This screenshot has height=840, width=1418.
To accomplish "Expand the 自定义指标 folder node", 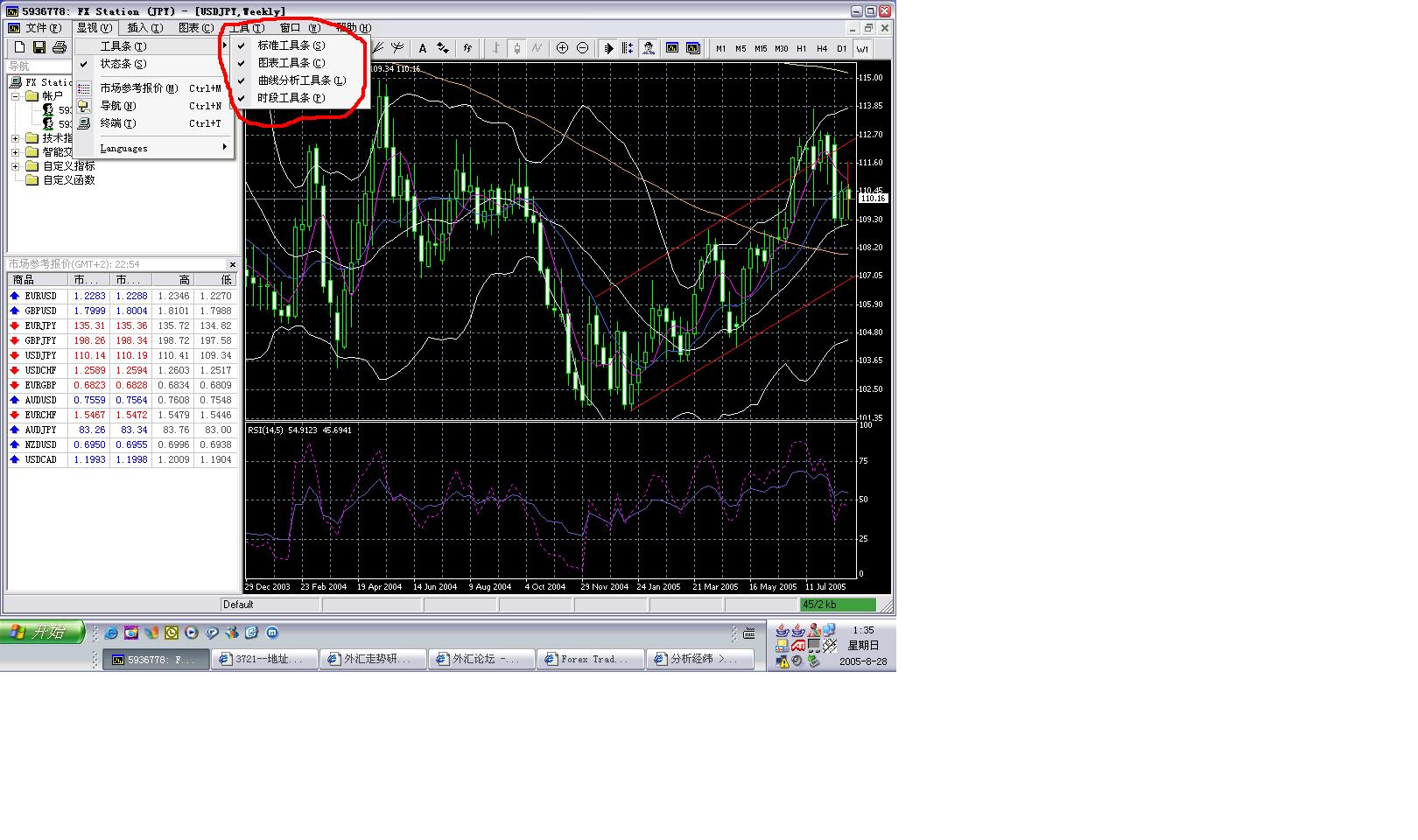I will 15,166.
